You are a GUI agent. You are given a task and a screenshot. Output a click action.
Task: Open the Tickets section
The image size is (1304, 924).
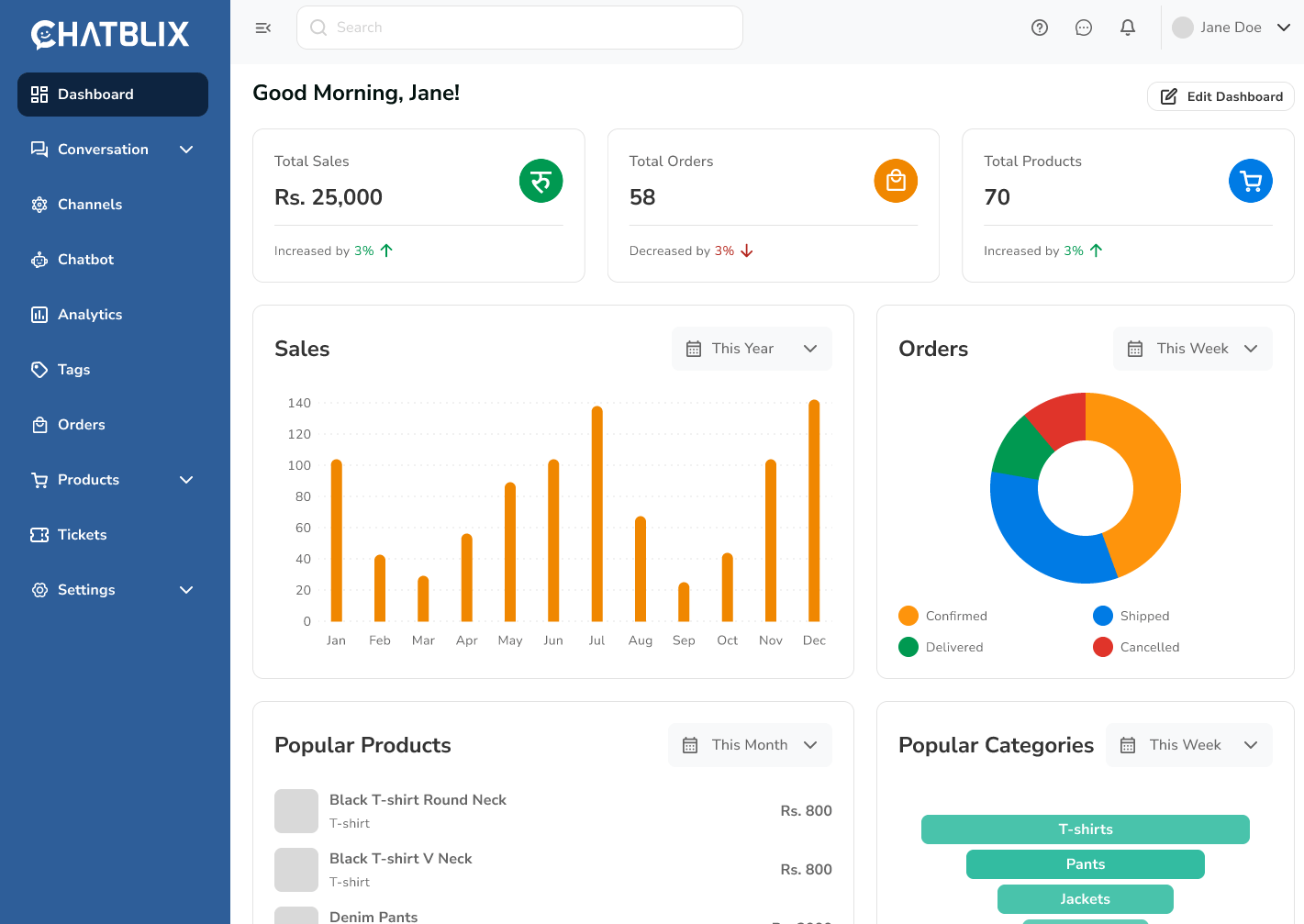point(82,534)
